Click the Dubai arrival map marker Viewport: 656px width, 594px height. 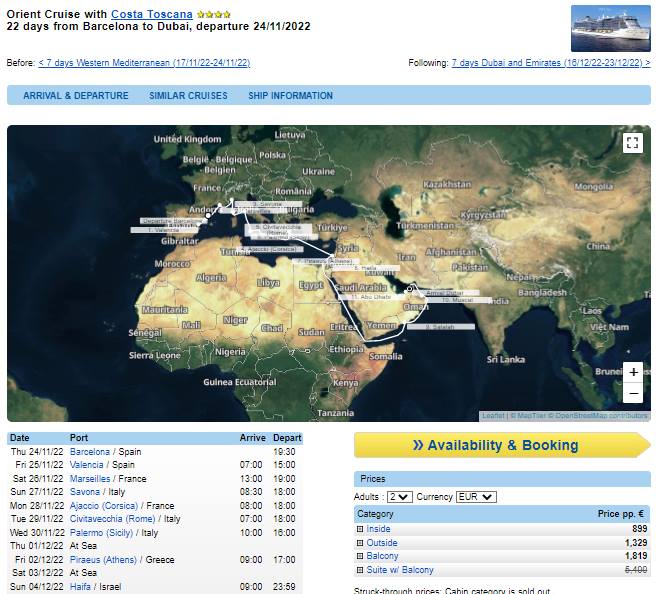click(x=410, y=289)
